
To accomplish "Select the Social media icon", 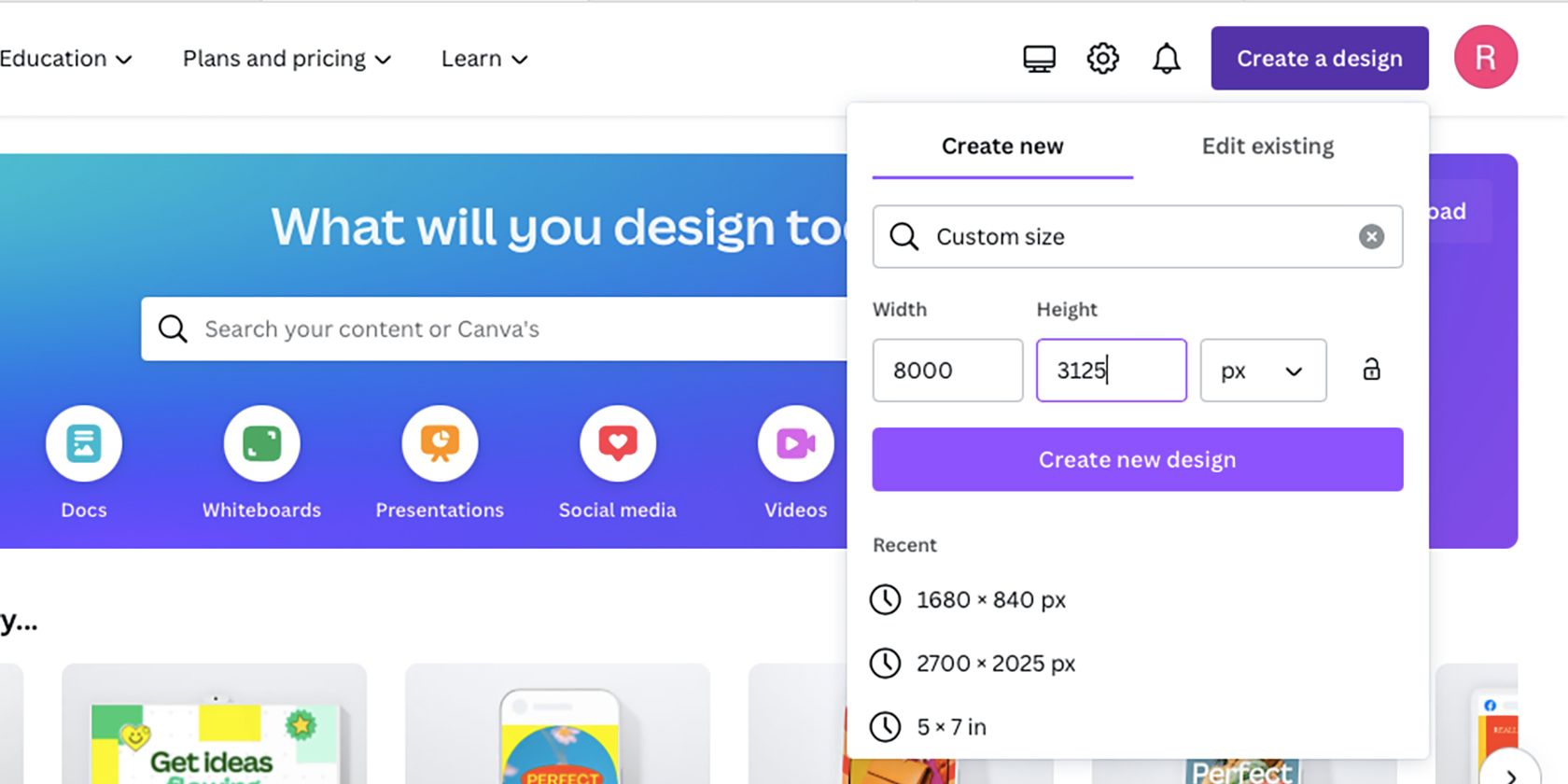I will (618, 443).
